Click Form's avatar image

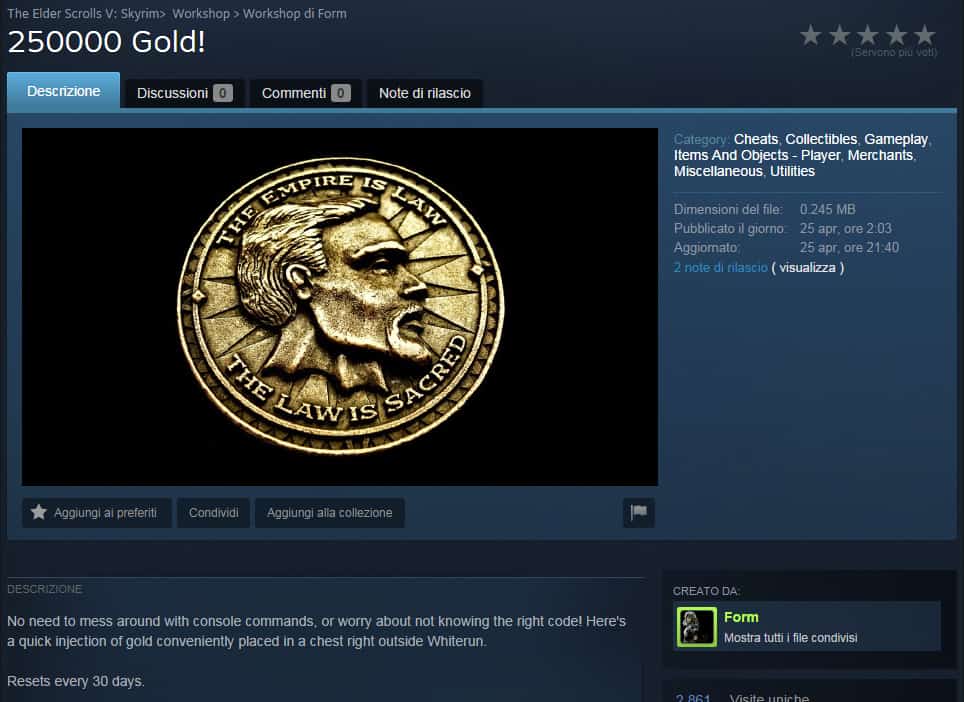tap(695, 627)
